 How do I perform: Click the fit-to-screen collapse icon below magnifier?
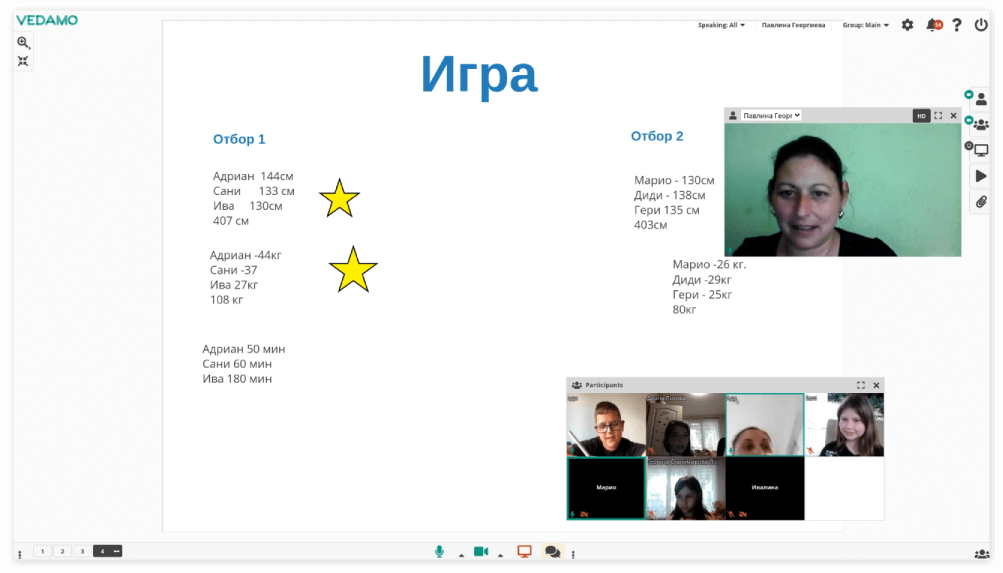[23, 61]
